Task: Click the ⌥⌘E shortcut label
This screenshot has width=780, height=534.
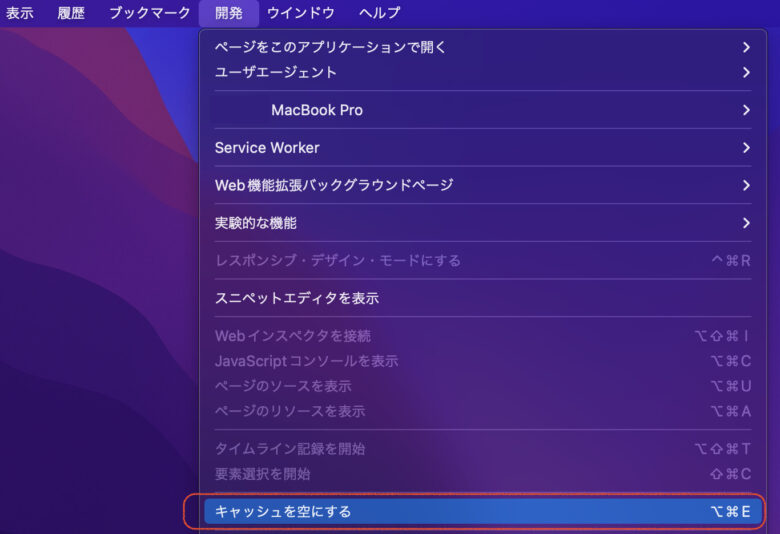Action: coord(730,512)
